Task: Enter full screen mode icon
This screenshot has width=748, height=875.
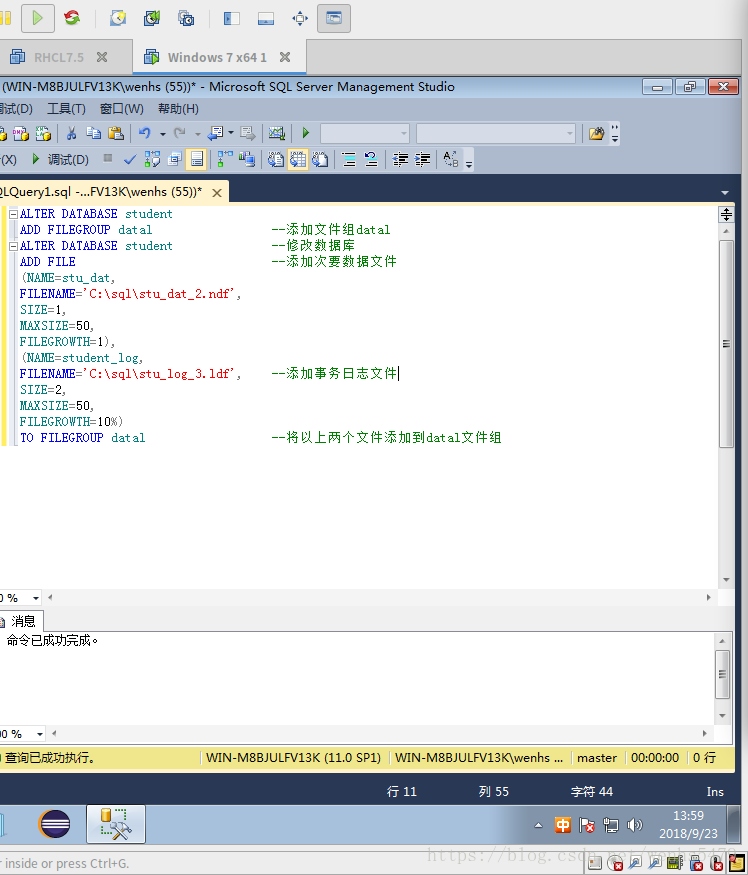Action: (300, 18)
